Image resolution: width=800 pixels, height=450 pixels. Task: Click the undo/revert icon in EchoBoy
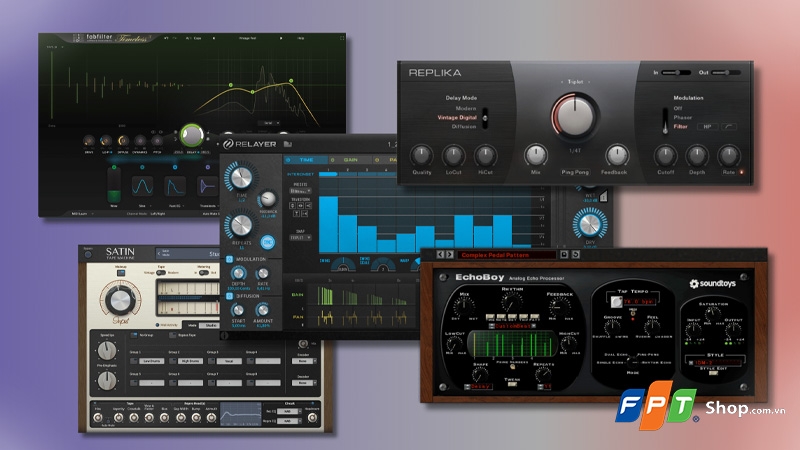click(576, 254)
